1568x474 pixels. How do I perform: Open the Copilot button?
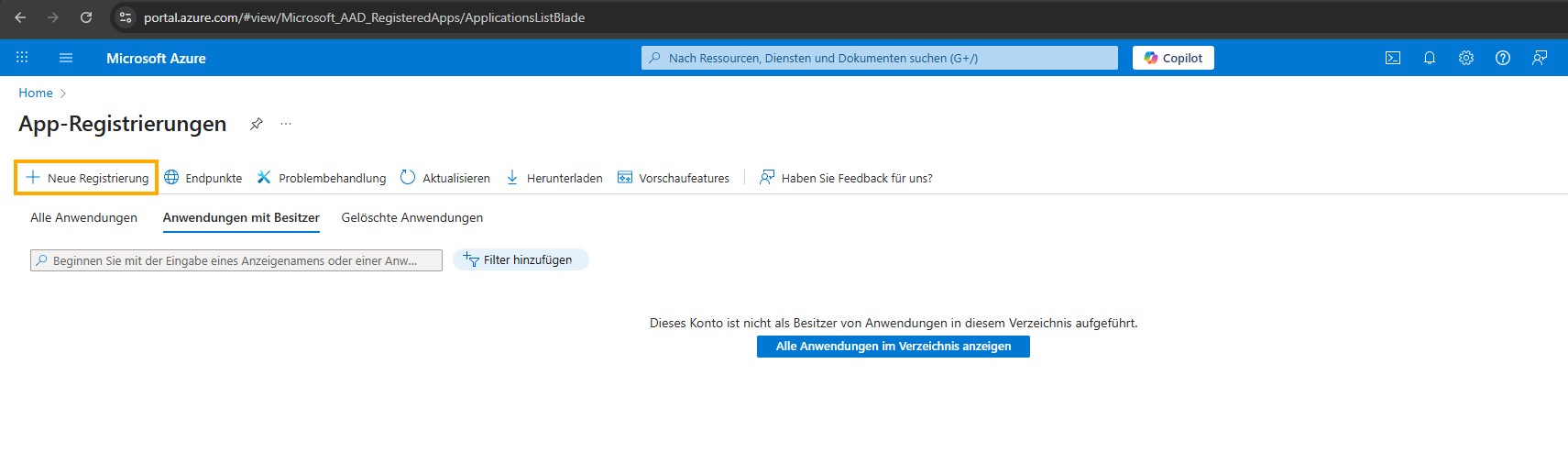pos(1173,58)
